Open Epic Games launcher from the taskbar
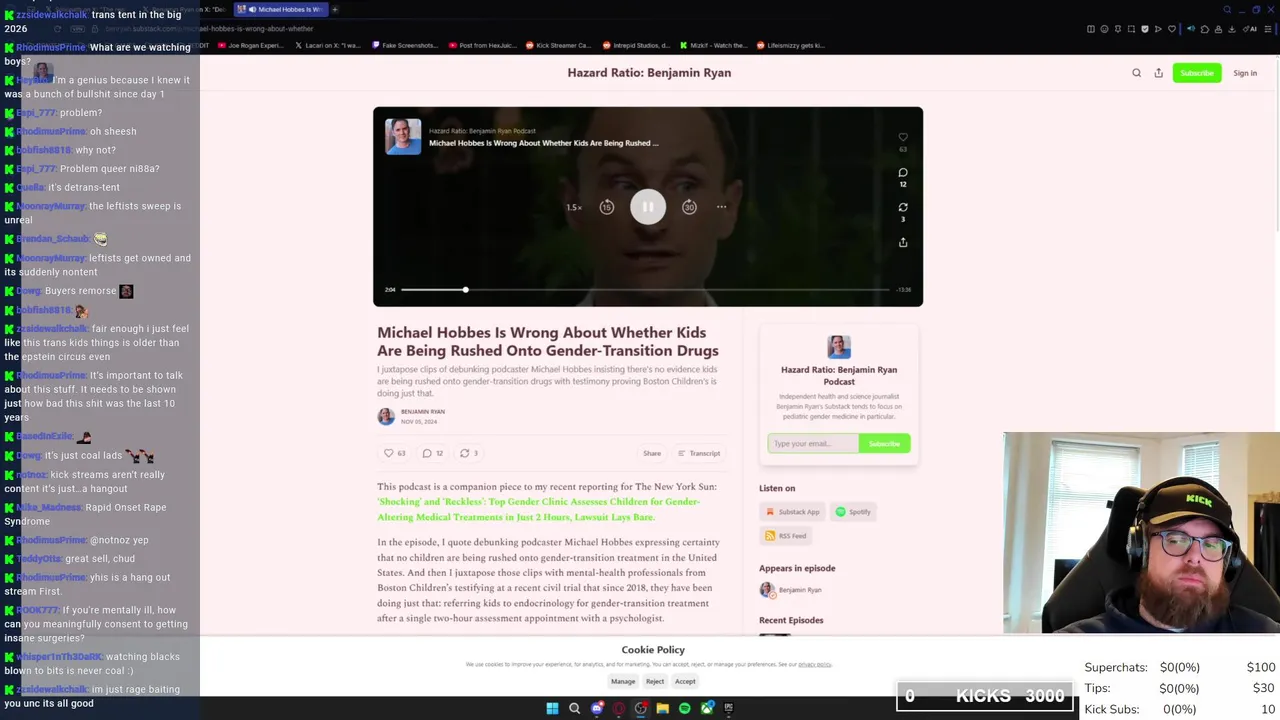This screenshot has height=720, width=1280. click(728, 708)
